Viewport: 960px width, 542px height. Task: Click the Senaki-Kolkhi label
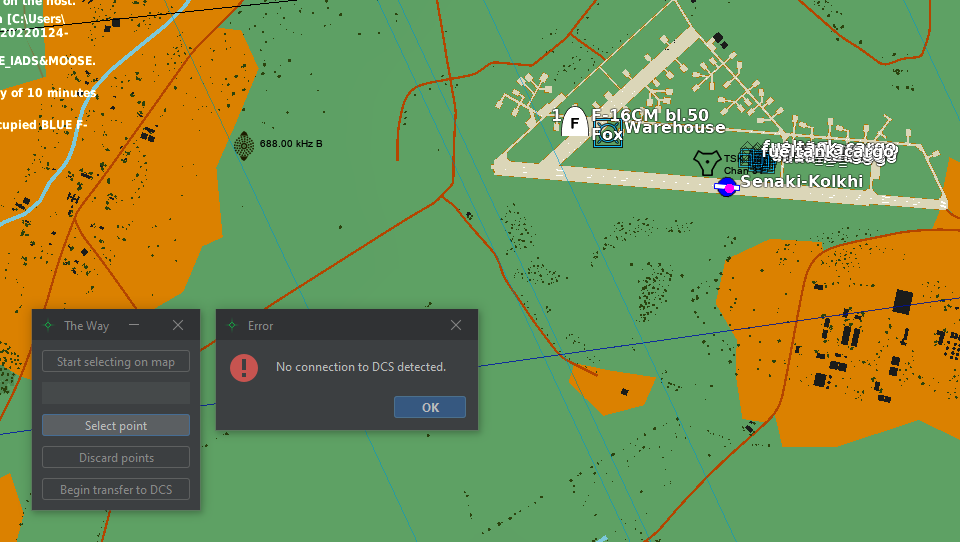[801, 181]
